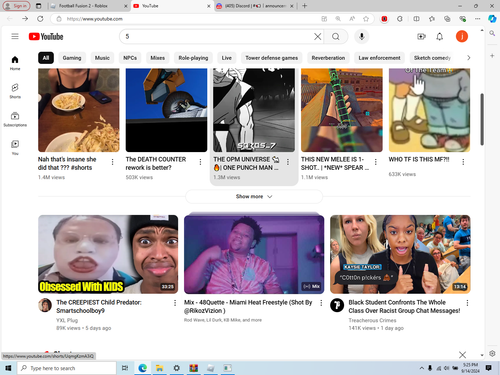This screenshot has height=375, width=500.
Task: Open options for 'Black Student Confronts' video
Action: pos(467,303)
